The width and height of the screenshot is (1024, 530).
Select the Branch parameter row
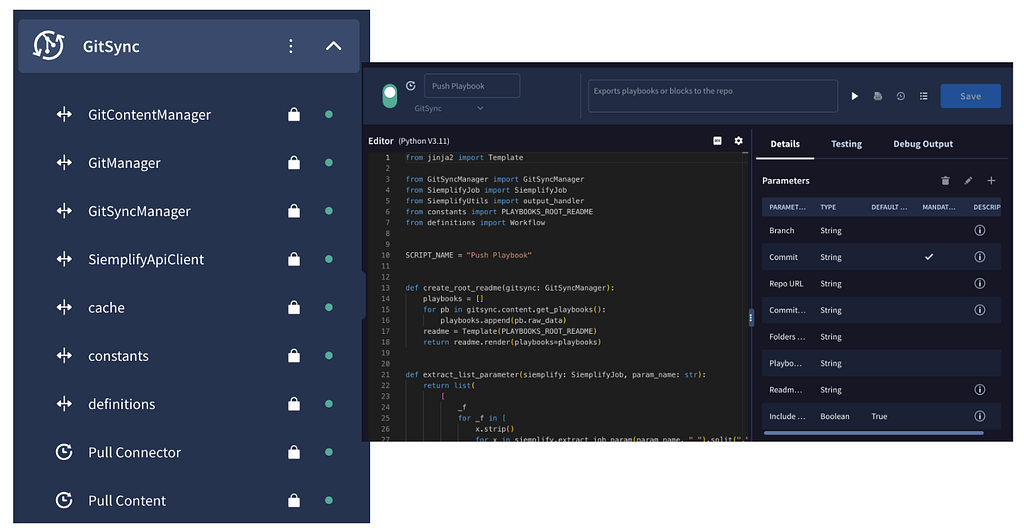click(x=881, y=230)
